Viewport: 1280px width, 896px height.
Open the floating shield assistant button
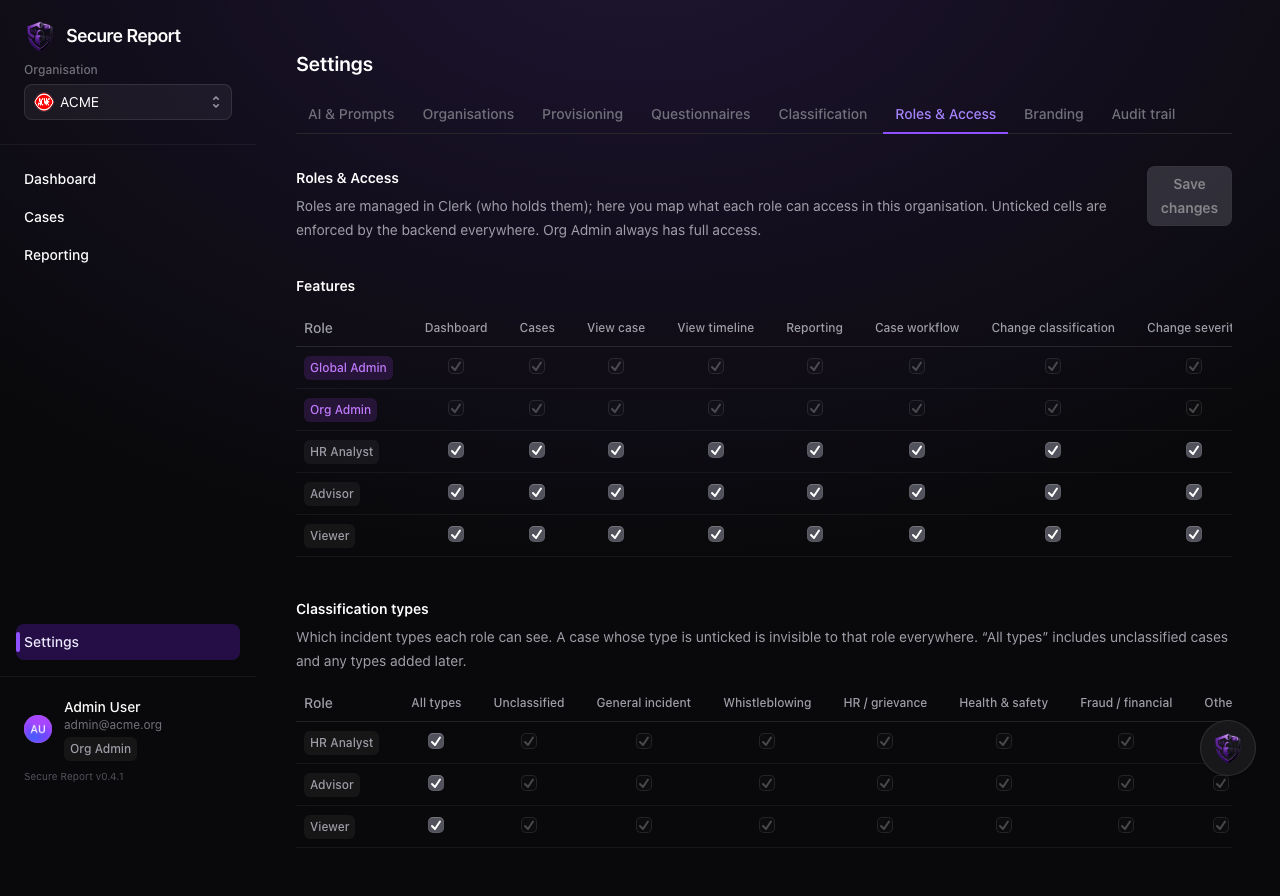[x=1227, y=748]
